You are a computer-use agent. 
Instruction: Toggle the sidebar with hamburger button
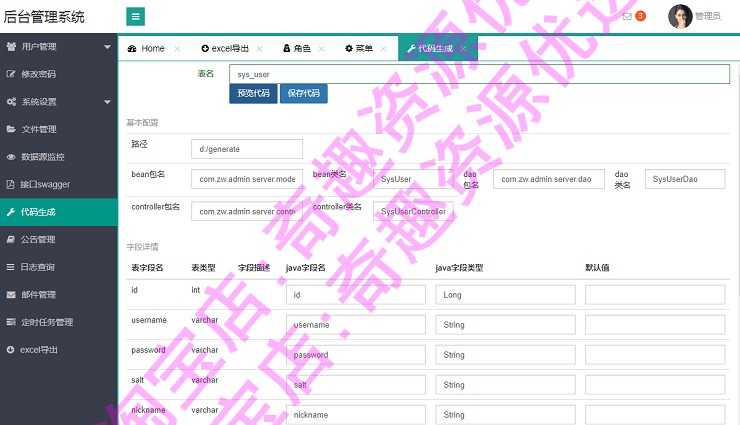pyautogui.click(x=135, y=17)
